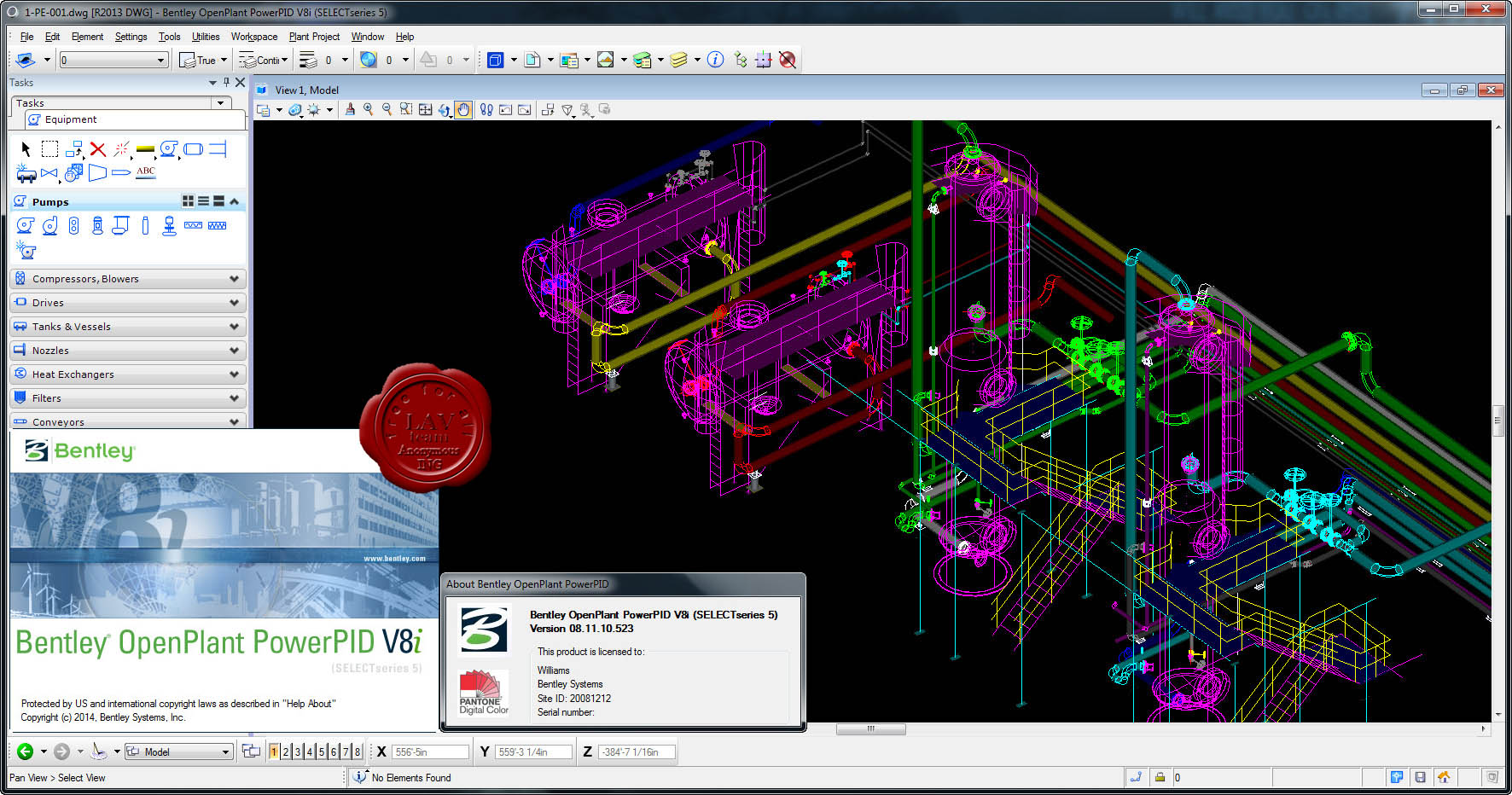
Task: Activate the Place Fence tool
Action: pos(50,149)
